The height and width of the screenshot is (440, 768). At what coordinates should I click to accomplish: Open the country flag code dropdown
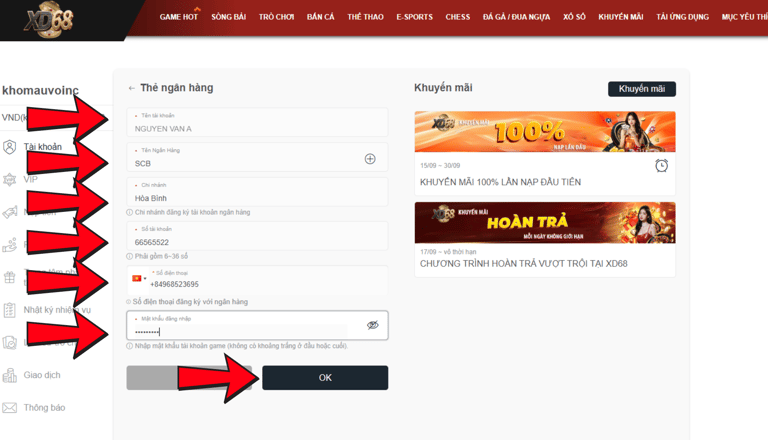point(139,278)
